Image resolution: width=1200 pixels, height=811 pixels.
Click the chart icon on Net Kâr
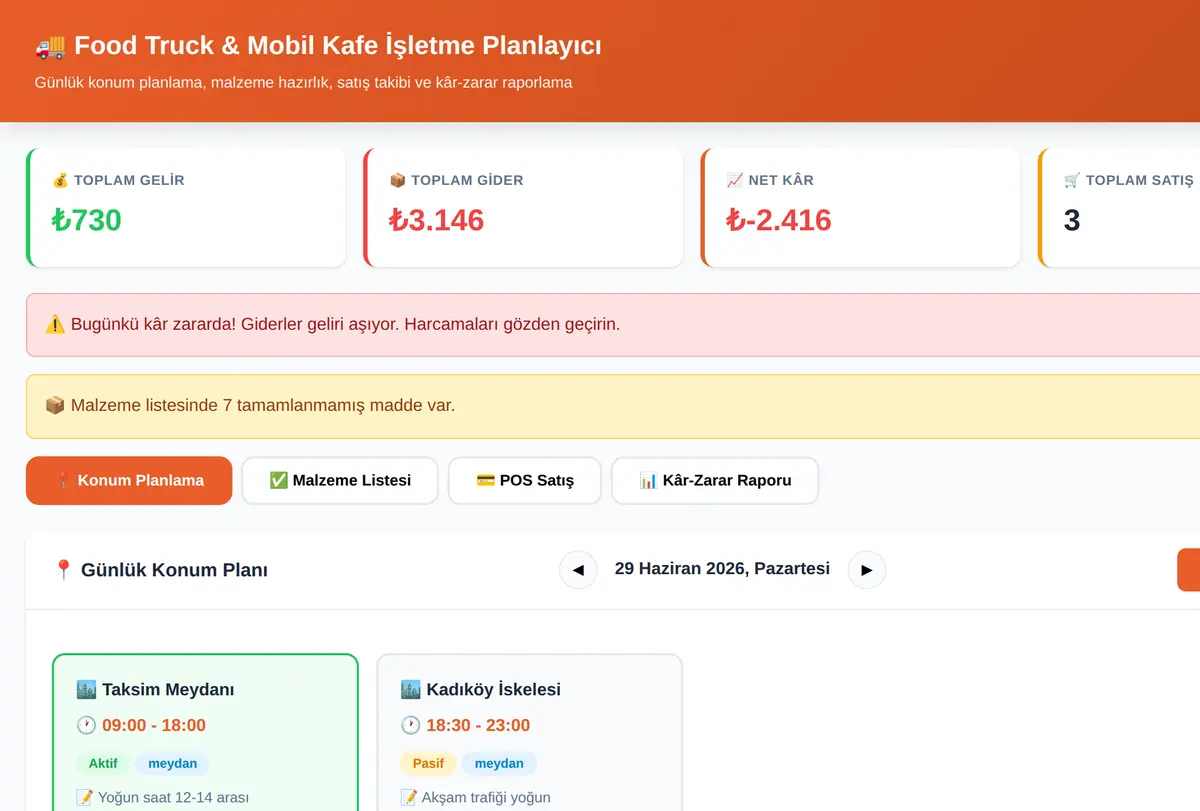click(735, 181)
